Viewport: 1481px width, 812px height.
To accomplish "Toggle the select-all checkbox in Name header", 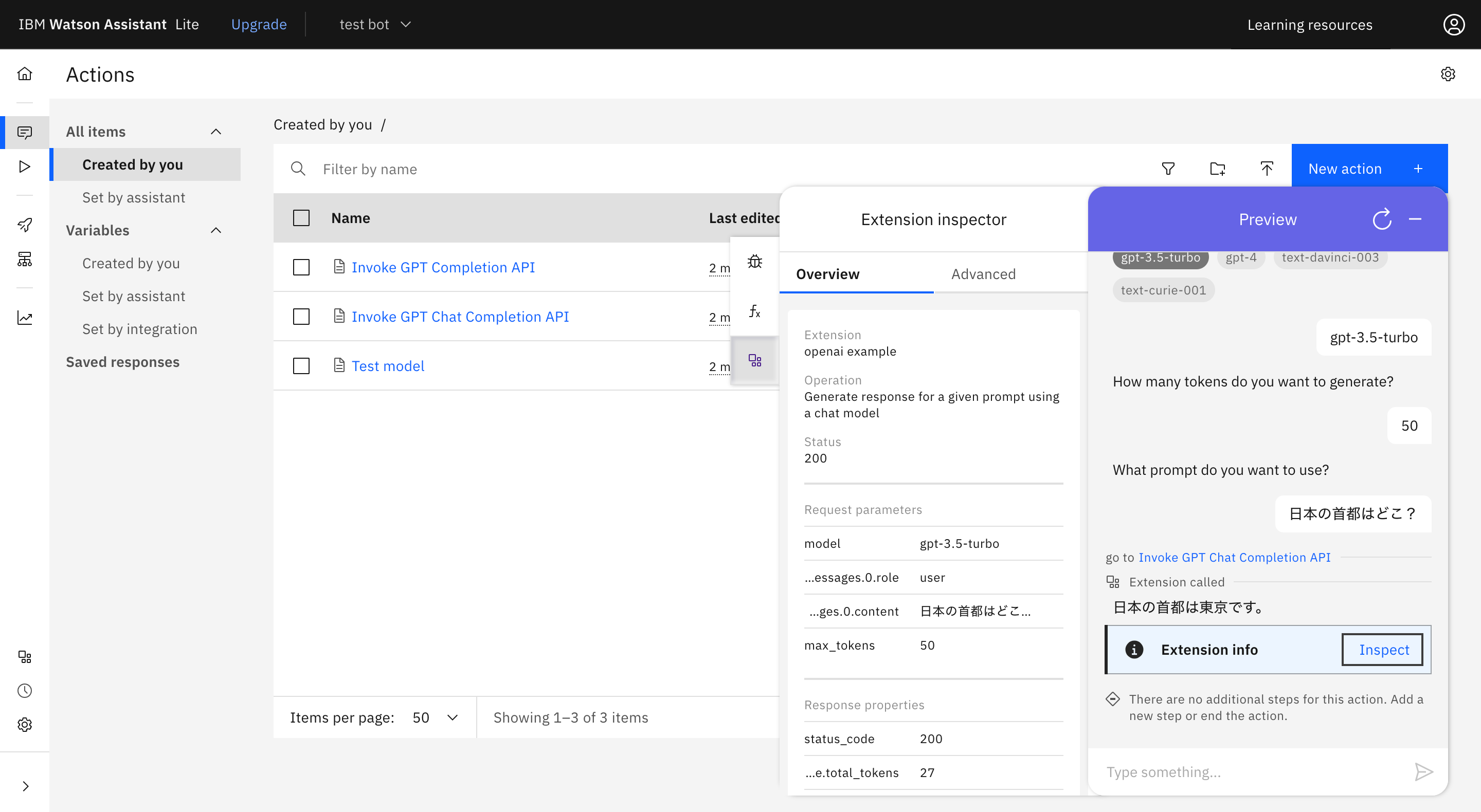I will coord(301,218).
